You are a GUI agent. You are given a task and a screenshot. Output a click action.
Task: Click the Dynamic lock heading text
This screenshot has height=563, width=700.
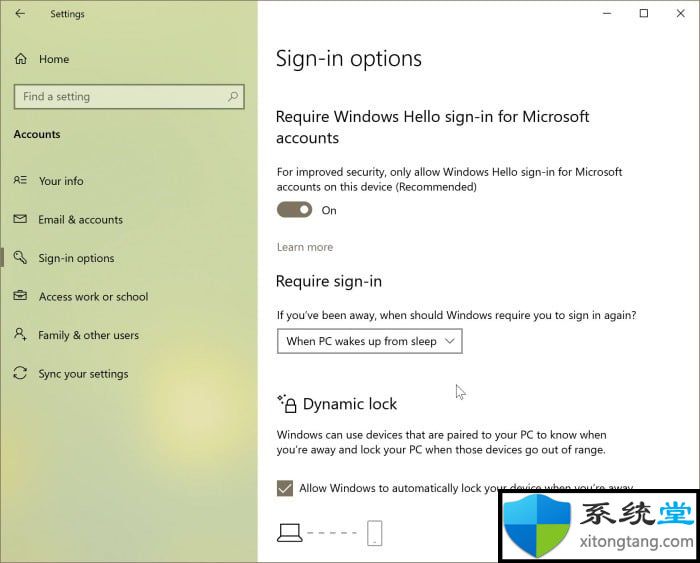pyautogui.click(x=350, y=404)
